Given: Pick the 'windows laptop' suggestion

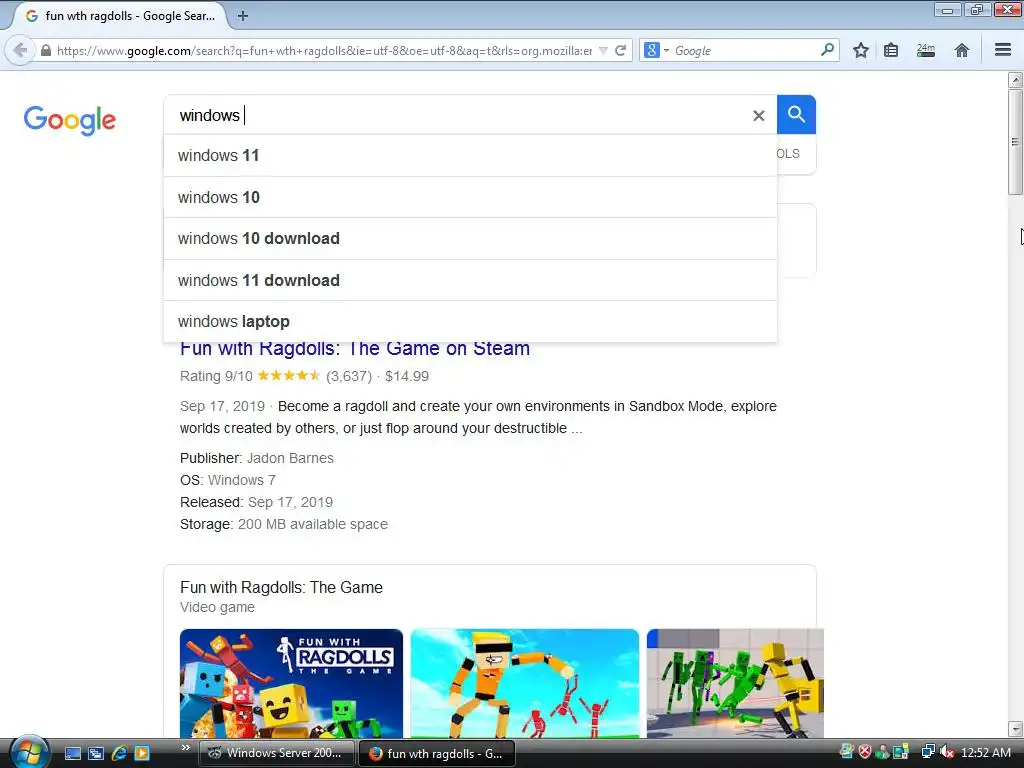Looking at the screenshot, I should coord(470,321).
